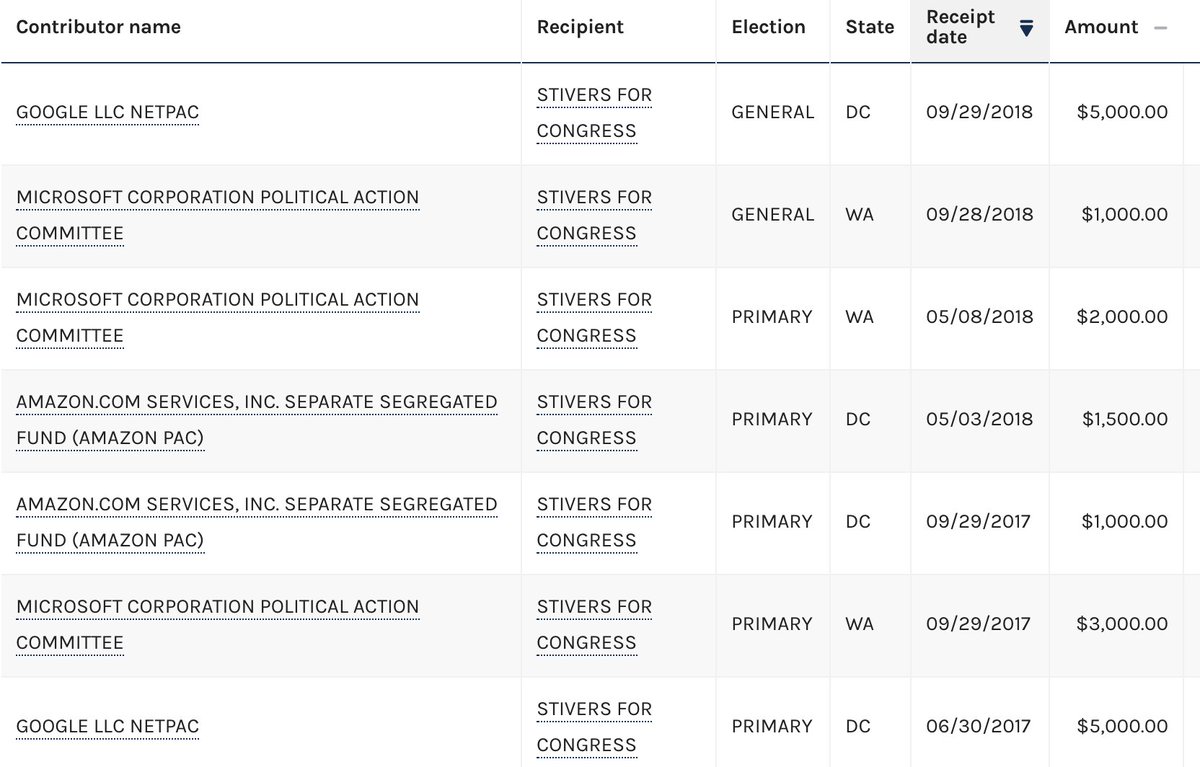Screen dimensions: 1200x767
Task: Click the Receipt date column header text
Action: (961, 27)
